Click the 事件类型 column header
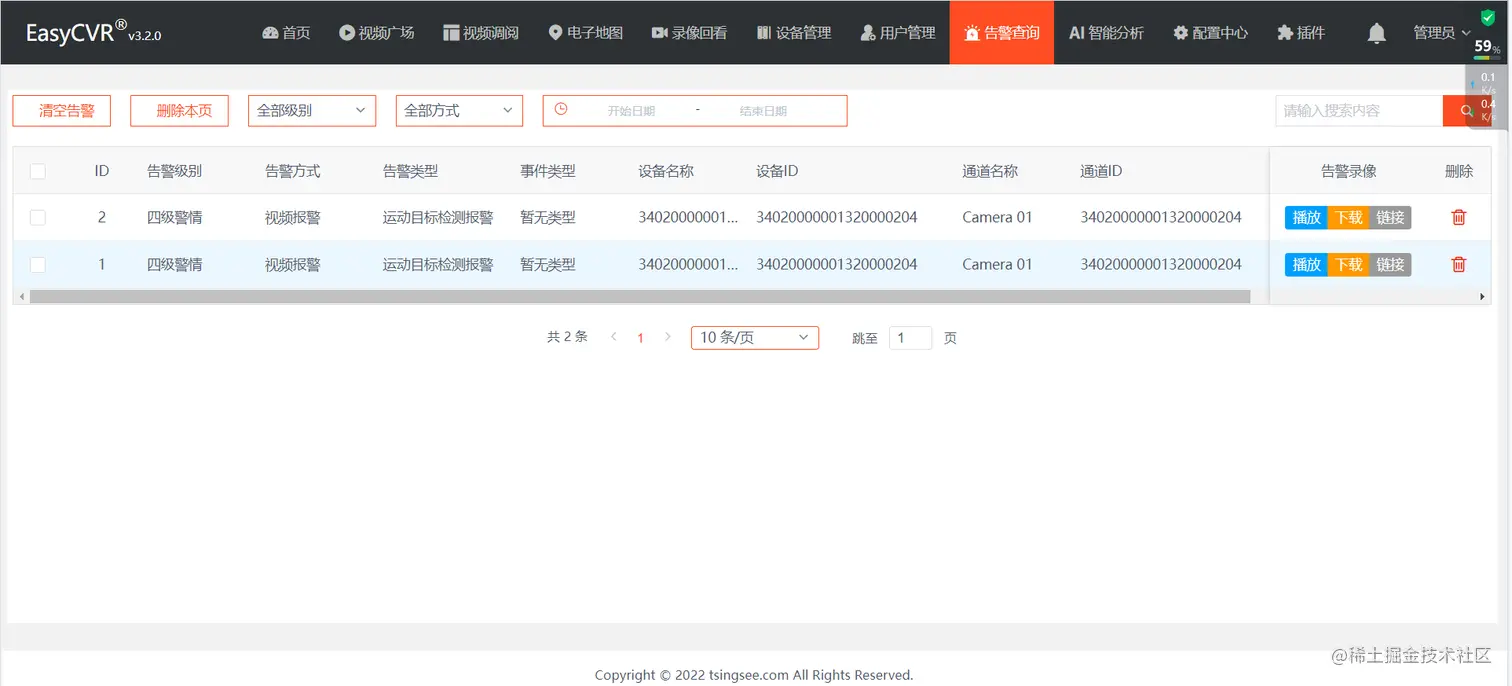 [548, 171]
